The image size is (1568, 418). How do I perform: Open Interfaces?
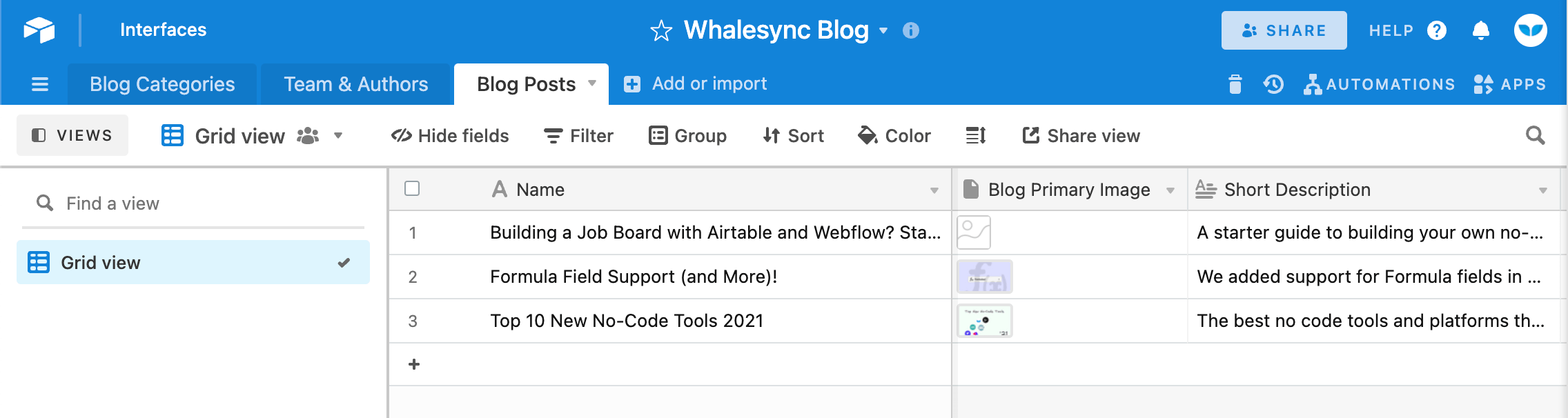tap(163, 30)
